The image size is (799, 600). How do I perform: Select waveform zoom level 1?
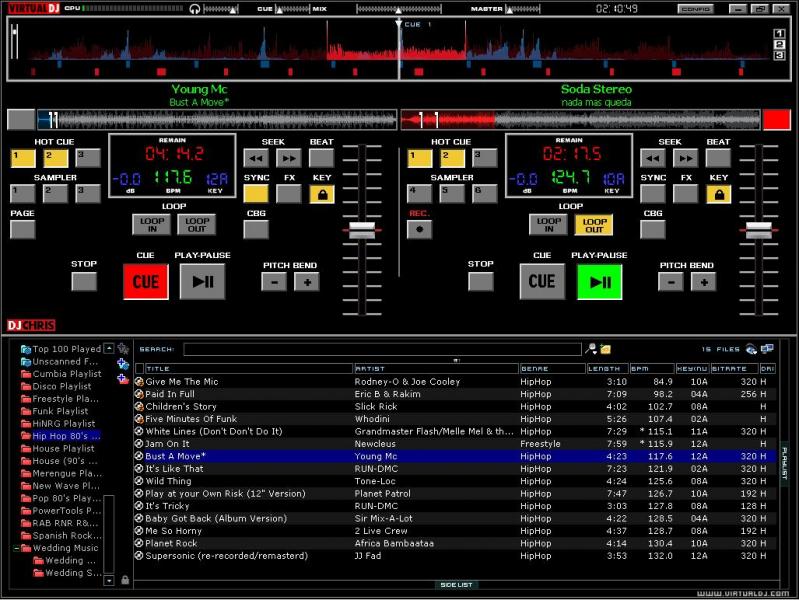[x=779, y=34]
